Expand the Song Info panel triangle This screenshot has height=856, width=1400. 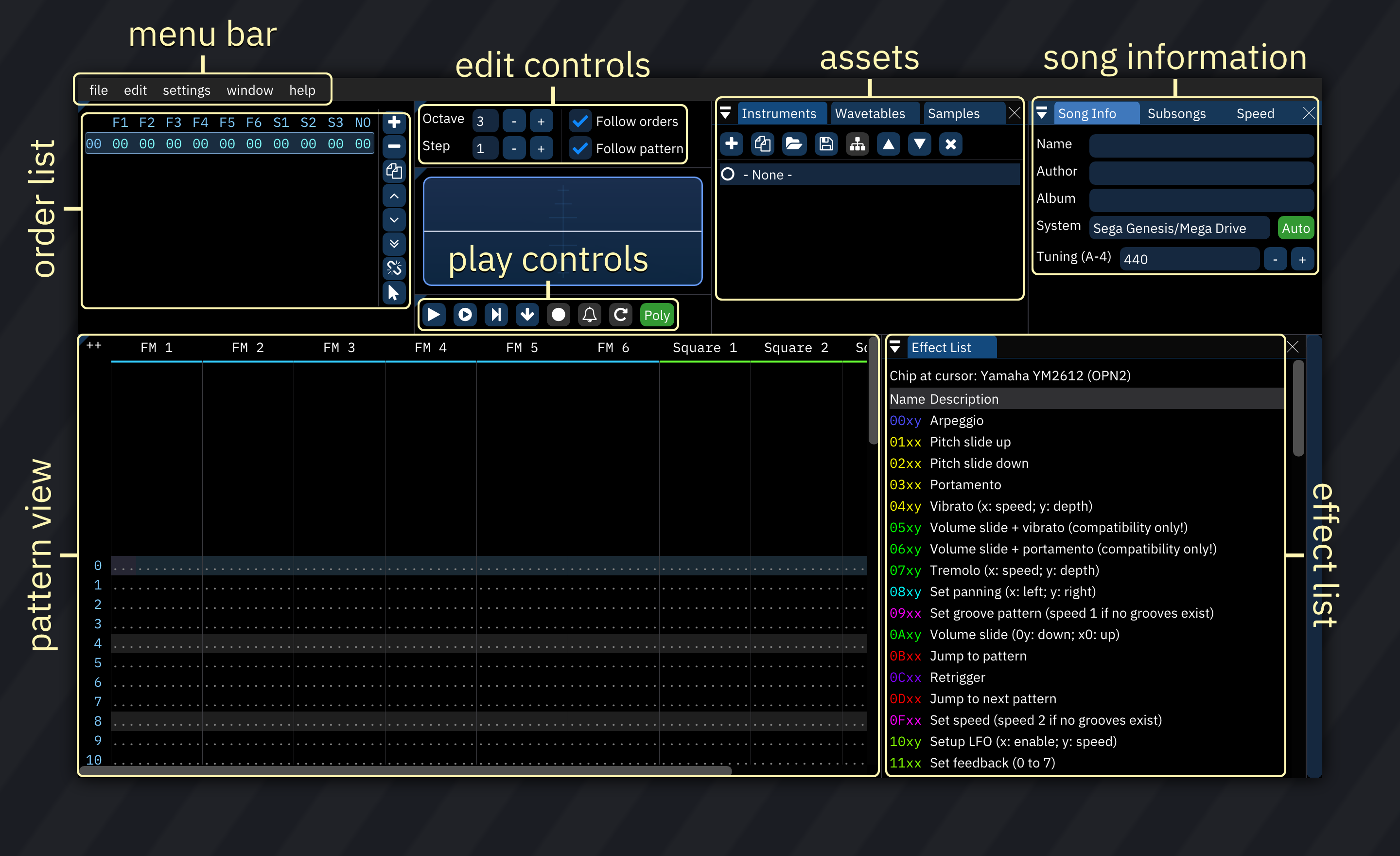pyautogui.click(x=1043, y=113)
